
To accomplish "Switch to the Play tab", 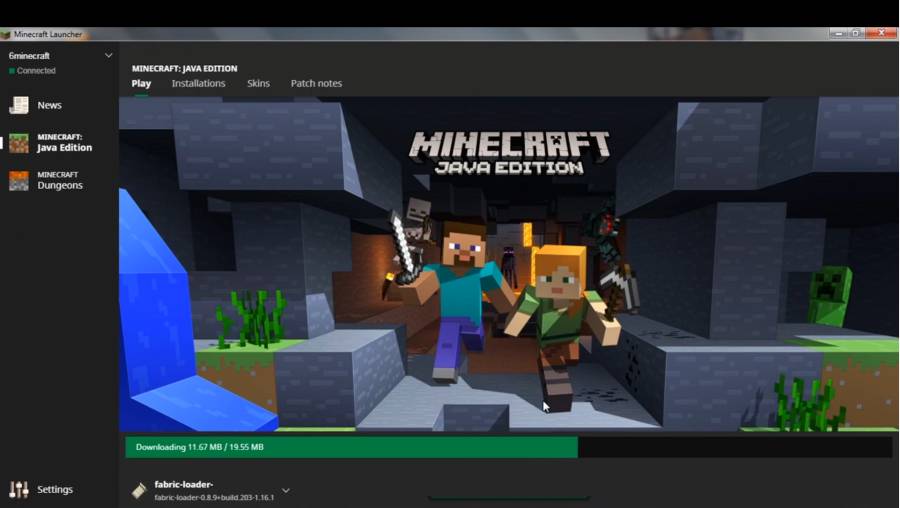I will 141,83.
